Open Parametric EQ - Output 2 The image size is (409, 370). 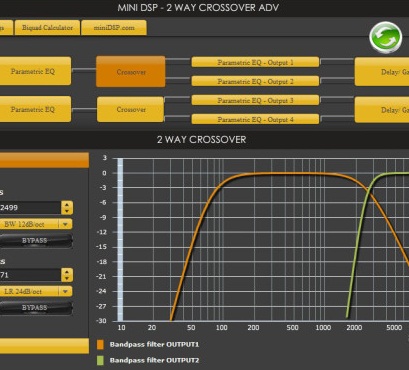pos(255,81)
